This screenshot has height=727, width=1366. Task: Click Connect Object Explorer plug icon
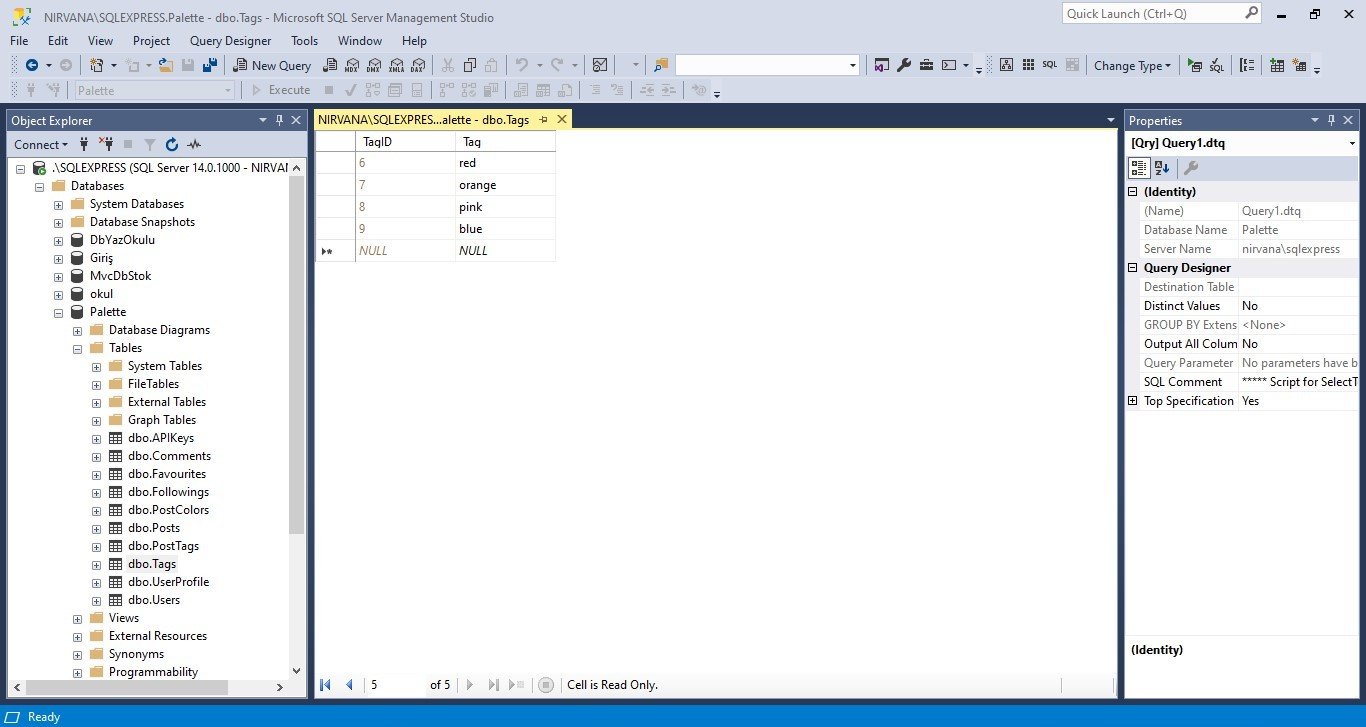pos(84,144)
